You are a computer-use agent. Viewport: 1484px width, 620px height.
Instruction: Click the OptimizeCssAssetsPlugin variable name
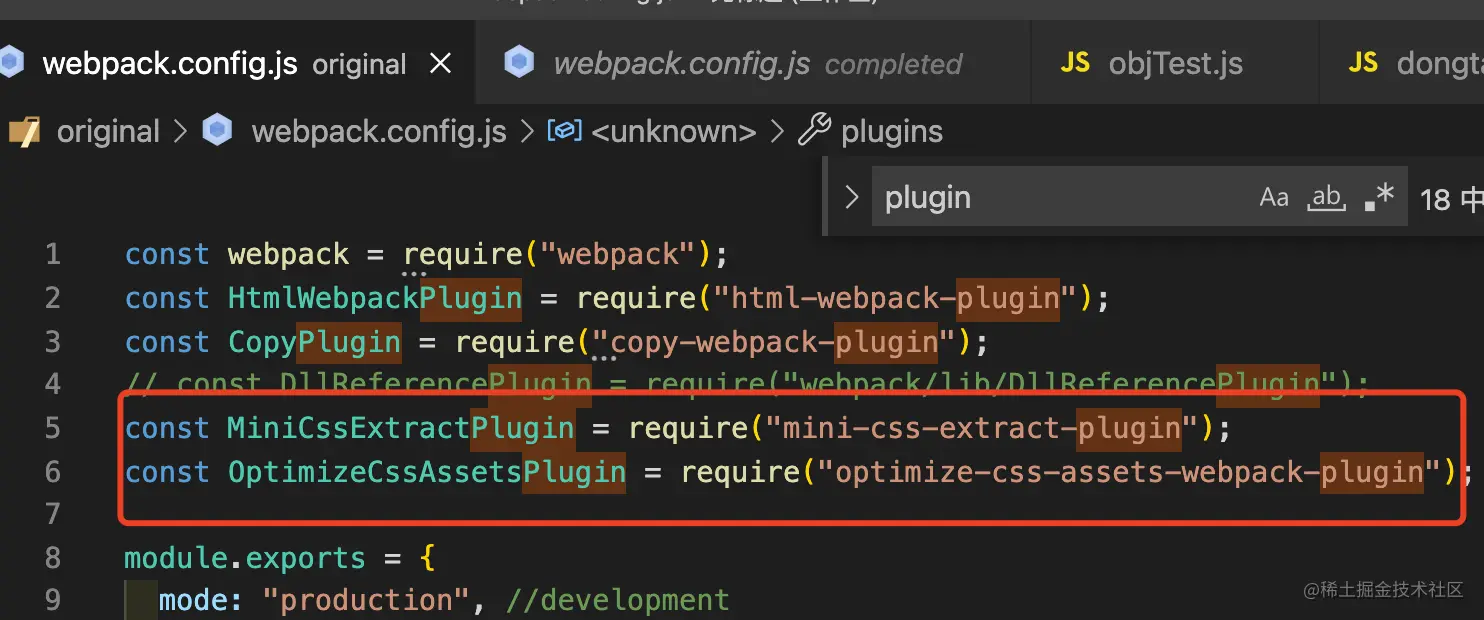coord(426,472)
